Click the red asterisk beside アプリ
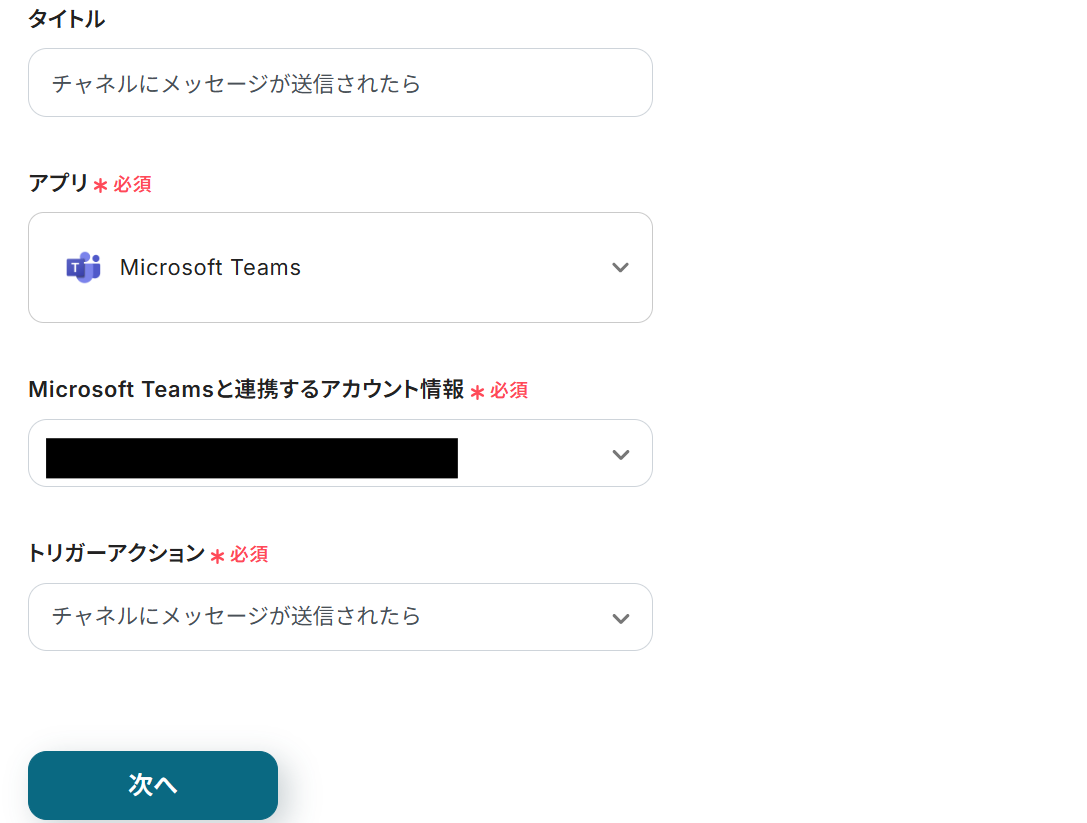 (x=100, y=186)
